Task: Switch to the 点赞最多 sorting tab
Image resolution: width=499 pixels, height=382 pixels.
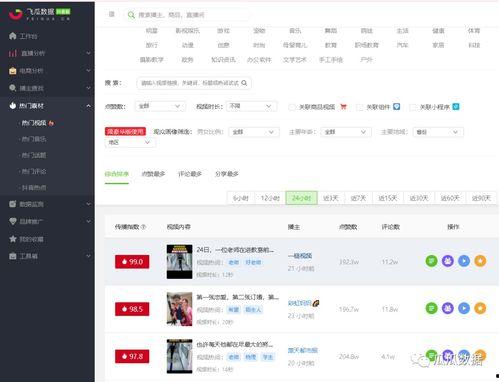Action: [x=153, y=174]
